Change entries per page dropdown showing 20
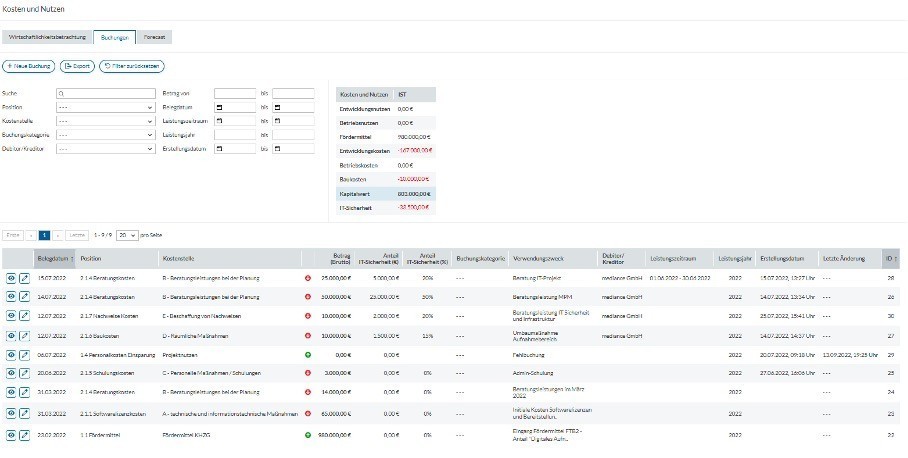Image resolution: width=908 pixels, height=458 pixels. pyautogui.click(x=127, y=236)
